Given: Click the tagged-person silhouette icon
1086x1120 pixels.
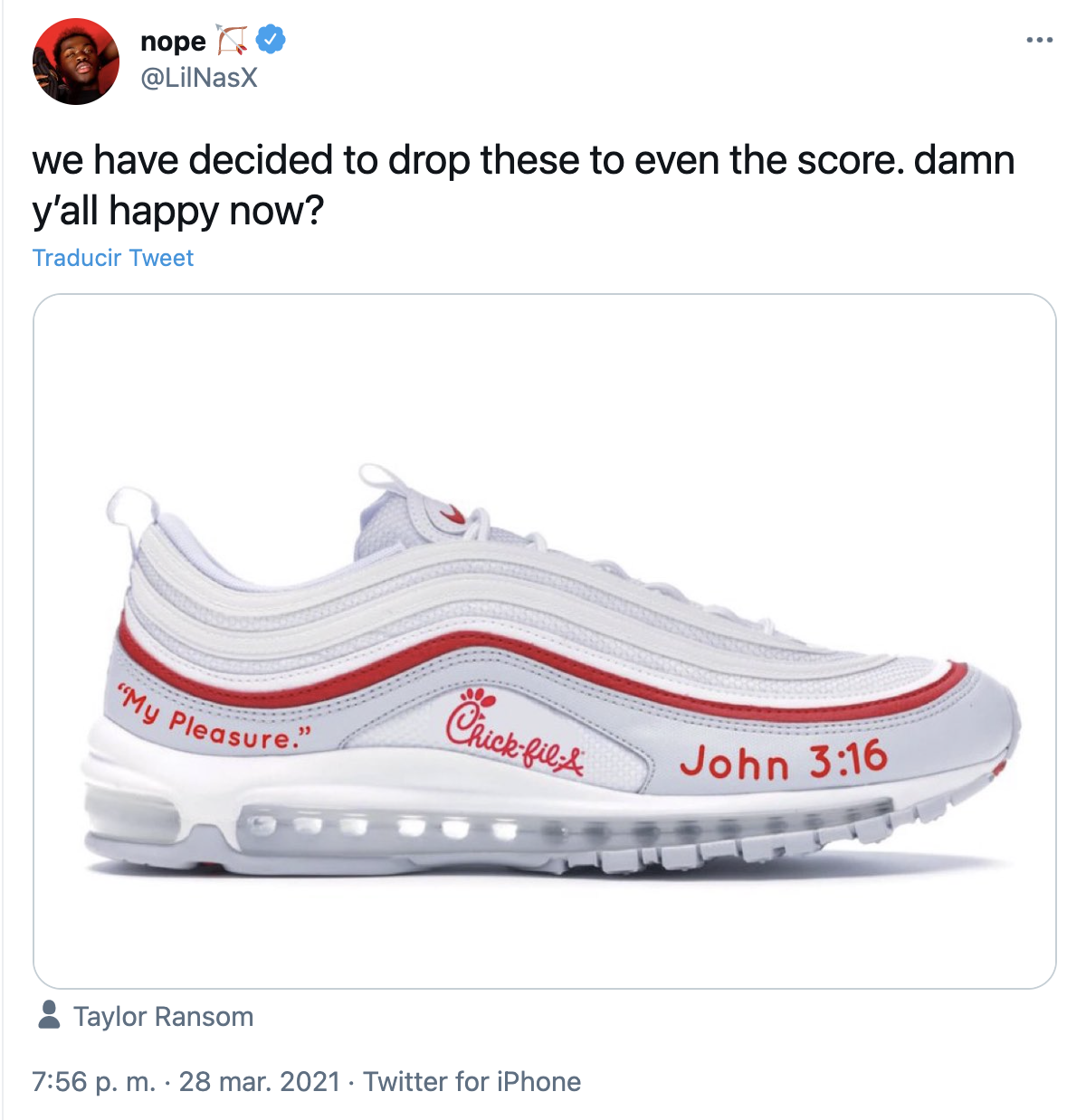Looking at the screenshot, I should (49, 1015).
